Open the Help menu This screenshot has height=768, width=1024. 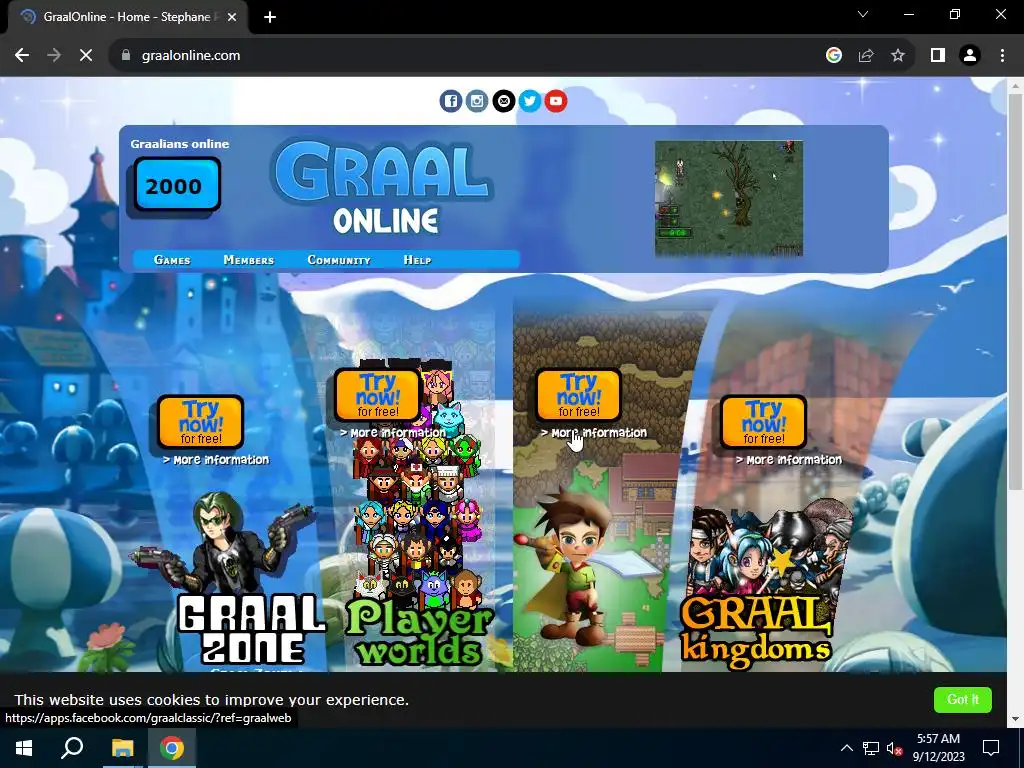pos(417,260)
